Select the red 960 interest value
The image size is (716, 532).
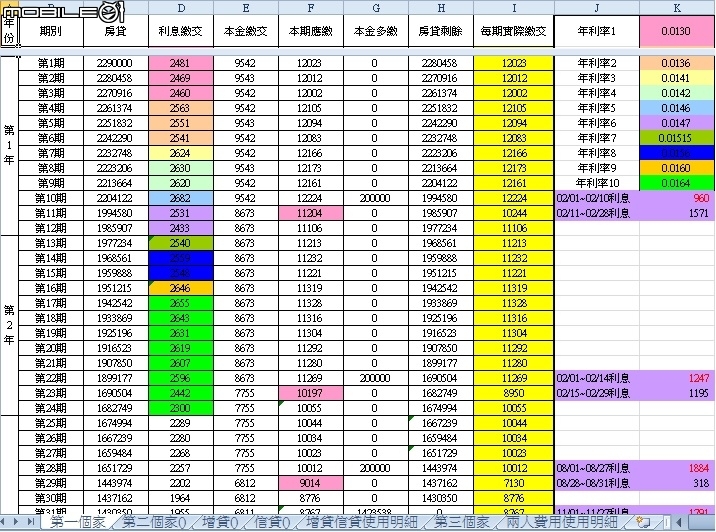(x=677, y=198)
